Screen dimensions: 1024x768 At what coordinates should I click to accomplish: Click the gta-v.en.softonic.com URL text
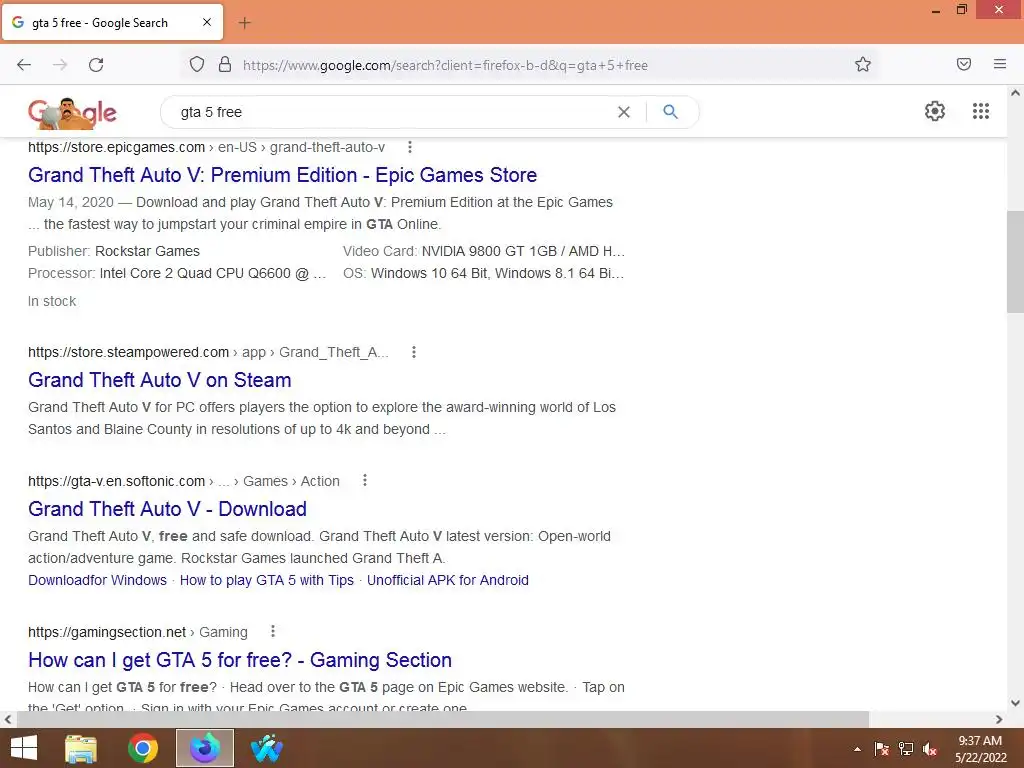(x=116, y=481)
